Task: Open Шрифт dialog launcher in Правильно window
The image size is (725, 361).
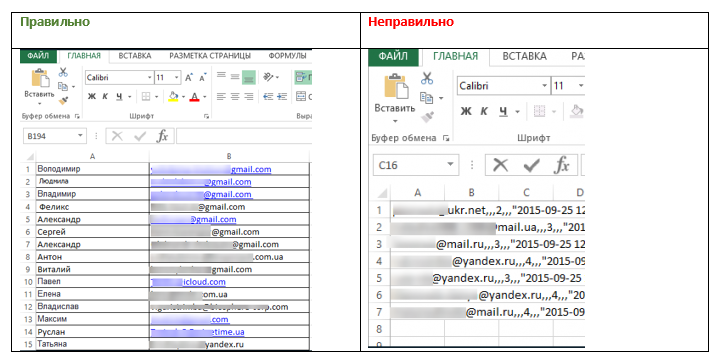Action: coord(206,116)
